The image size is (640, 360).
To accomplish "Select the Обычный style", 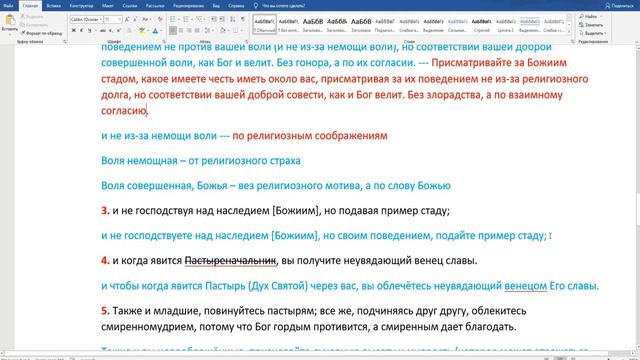I will coord(264,24).
